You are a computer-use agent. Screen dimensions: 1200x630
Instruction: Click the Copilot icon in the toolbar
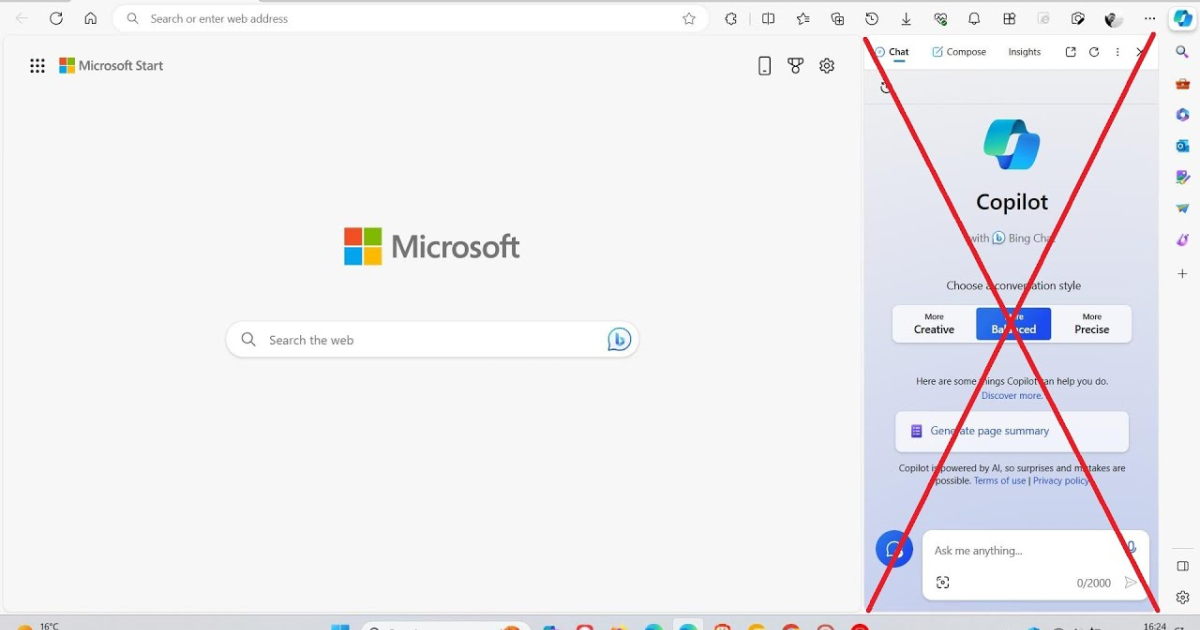coord(1182,19)
